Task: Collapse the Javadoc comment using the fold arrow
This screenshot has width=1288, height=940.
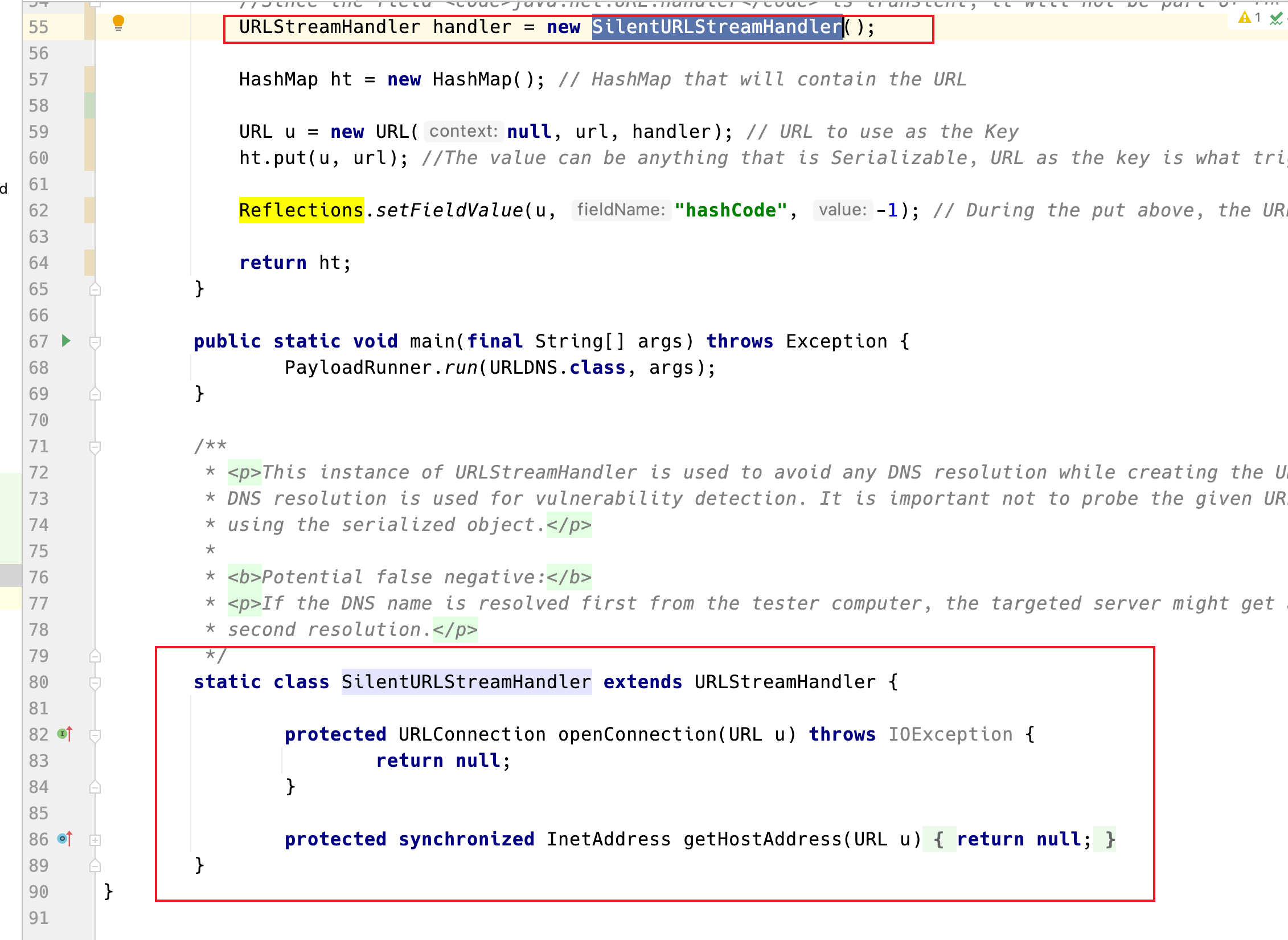Action: (95, 446)
